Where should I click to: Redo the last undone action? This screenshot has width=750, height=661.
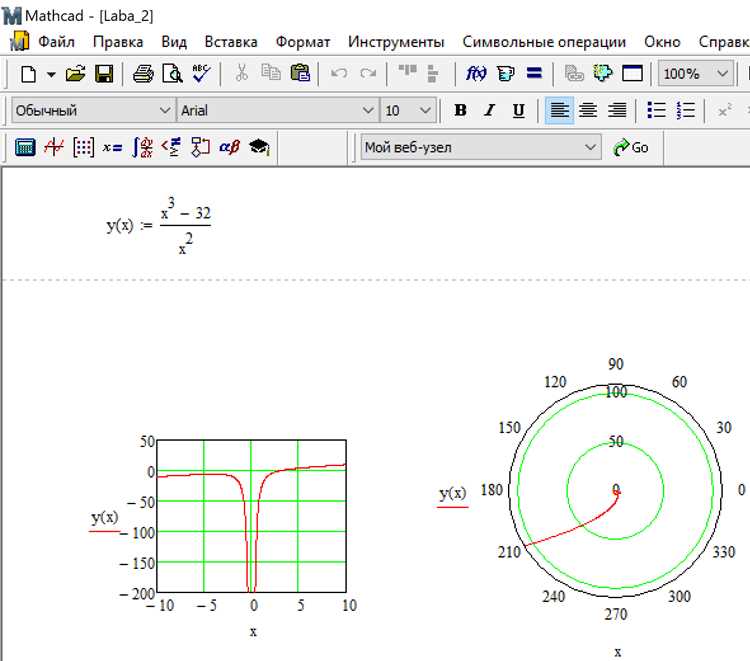tap(368, 73)
